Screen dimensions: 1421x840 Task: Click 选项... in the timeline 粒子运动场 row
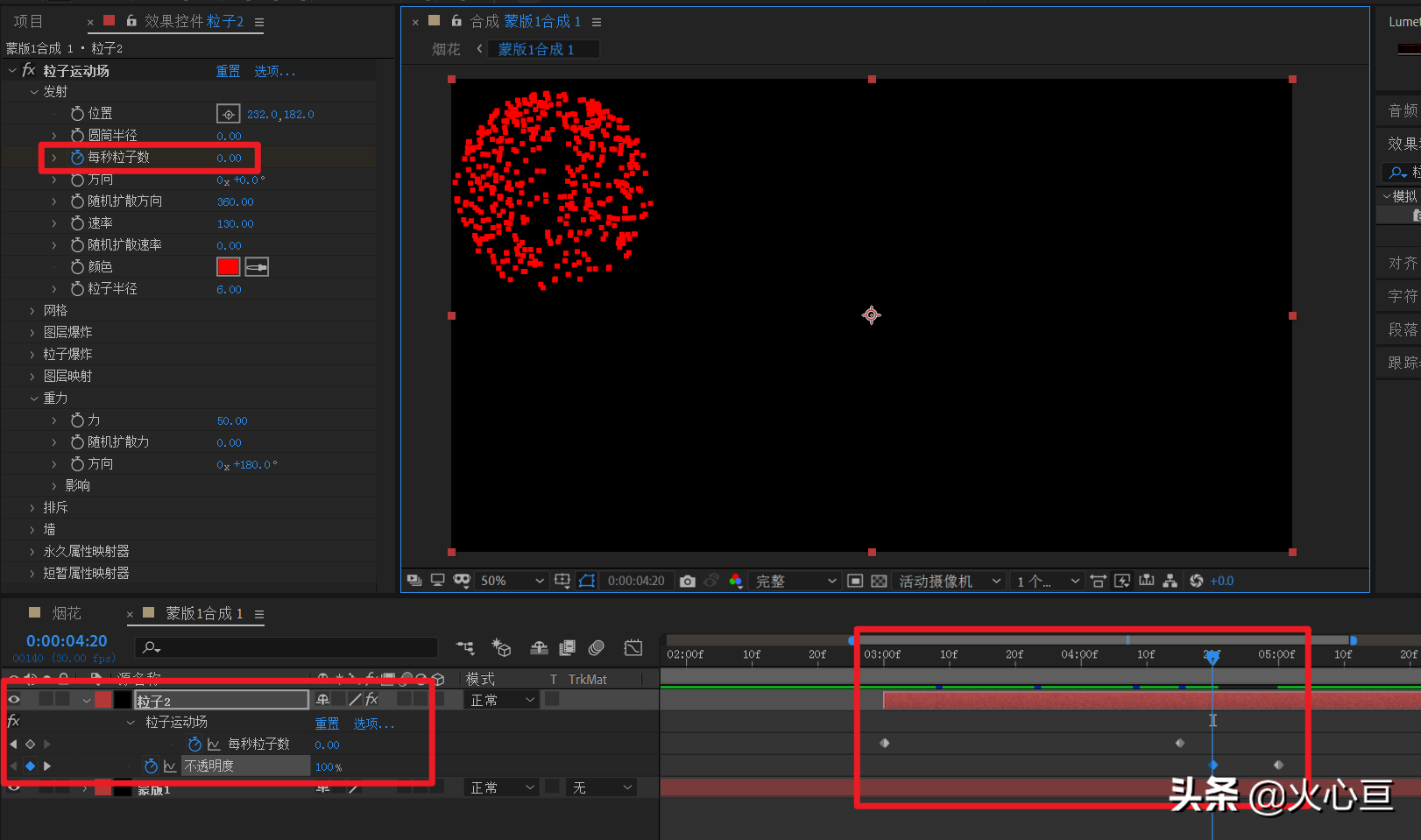(374, 724)
